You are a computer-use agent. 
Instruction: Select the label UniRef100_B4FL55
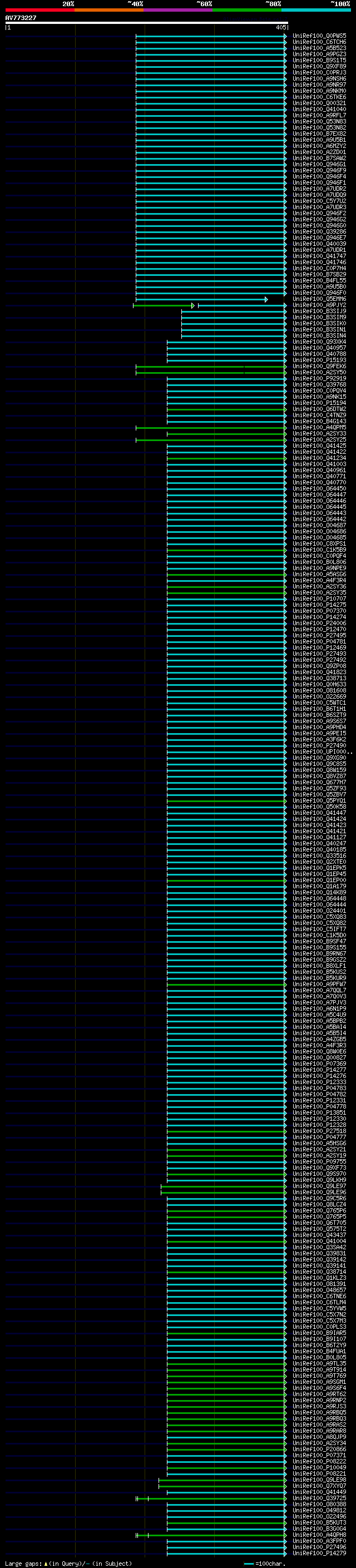319,280
